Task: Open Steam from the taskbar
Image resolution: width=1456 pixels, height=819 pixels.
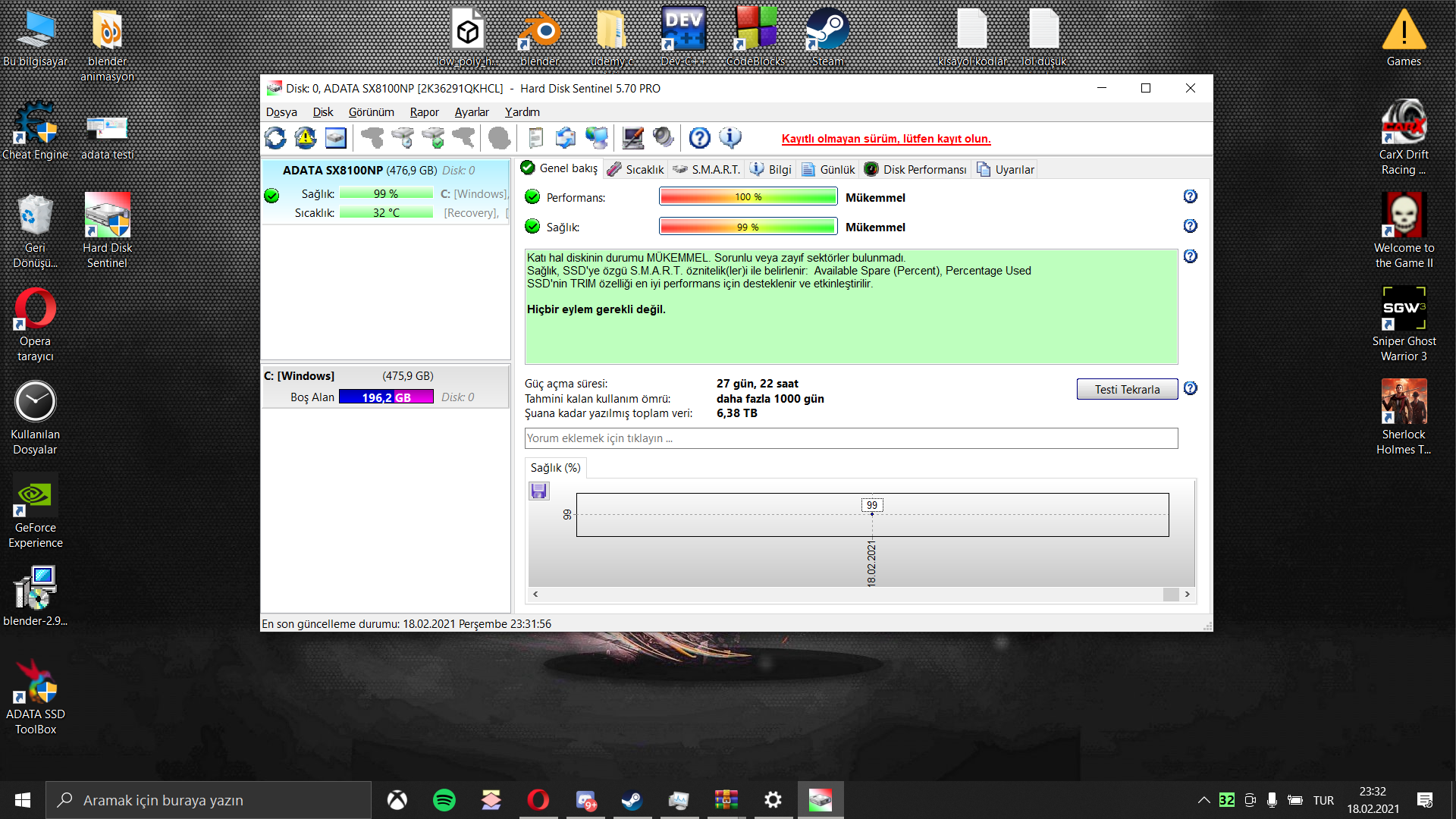Action: (x=632, y=800)
